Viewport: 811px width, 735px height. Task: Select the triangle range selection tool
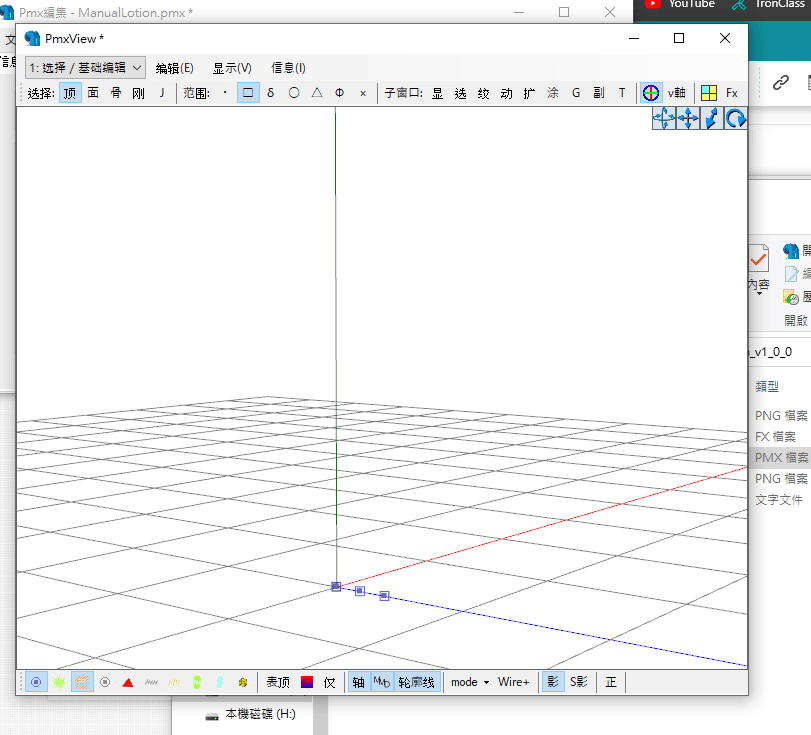pyautogui.click(x=317, y=93)
